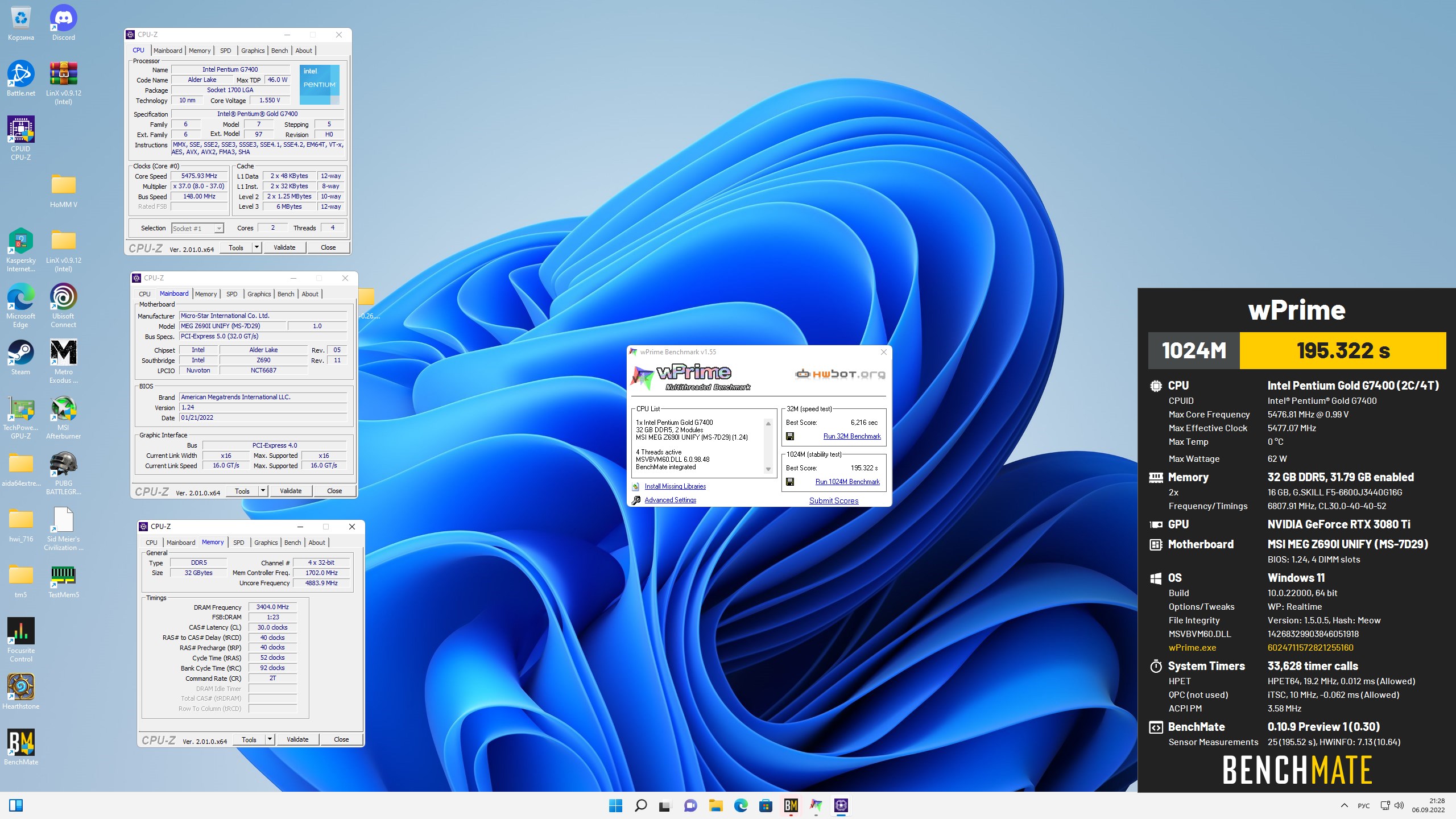Show hidden system tray icons

tap(1344, 805)
